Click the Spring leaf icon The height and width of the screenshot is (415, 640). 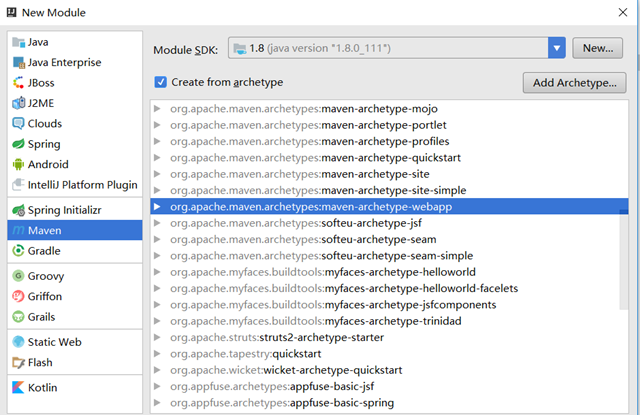(18, 144)
